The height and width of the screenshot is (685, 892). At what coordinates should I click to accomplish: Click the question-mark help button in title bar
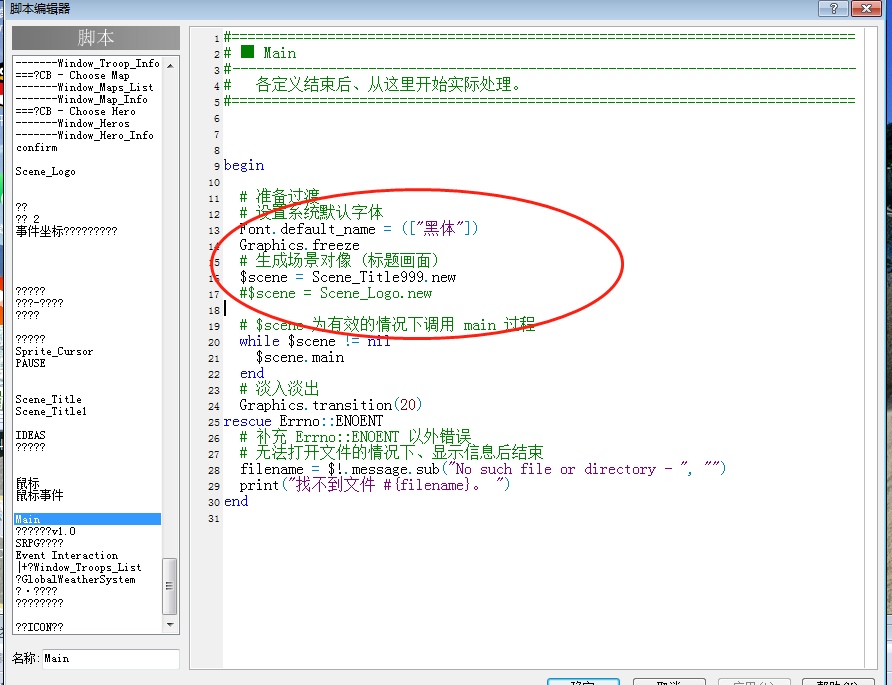tap(833, 9)
